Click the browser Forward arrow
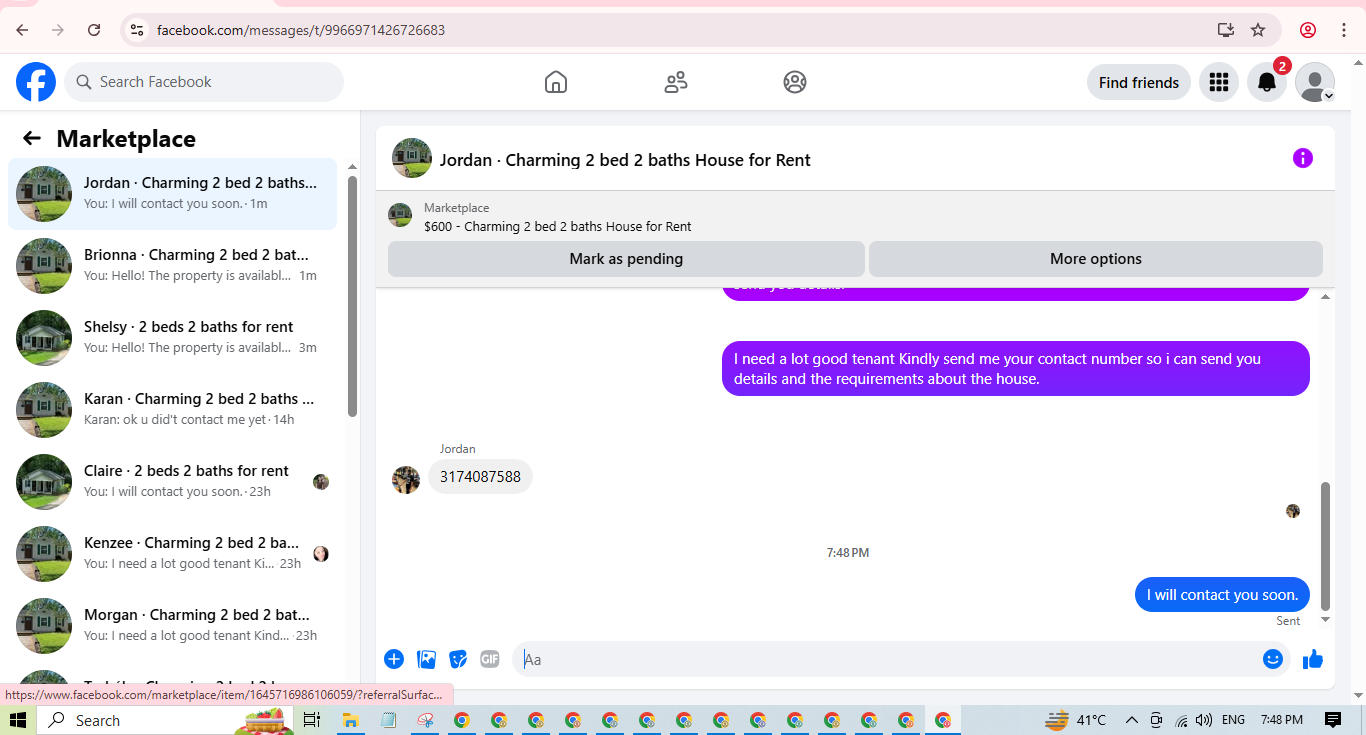The image size is (1366, 735). click(58, 30)
